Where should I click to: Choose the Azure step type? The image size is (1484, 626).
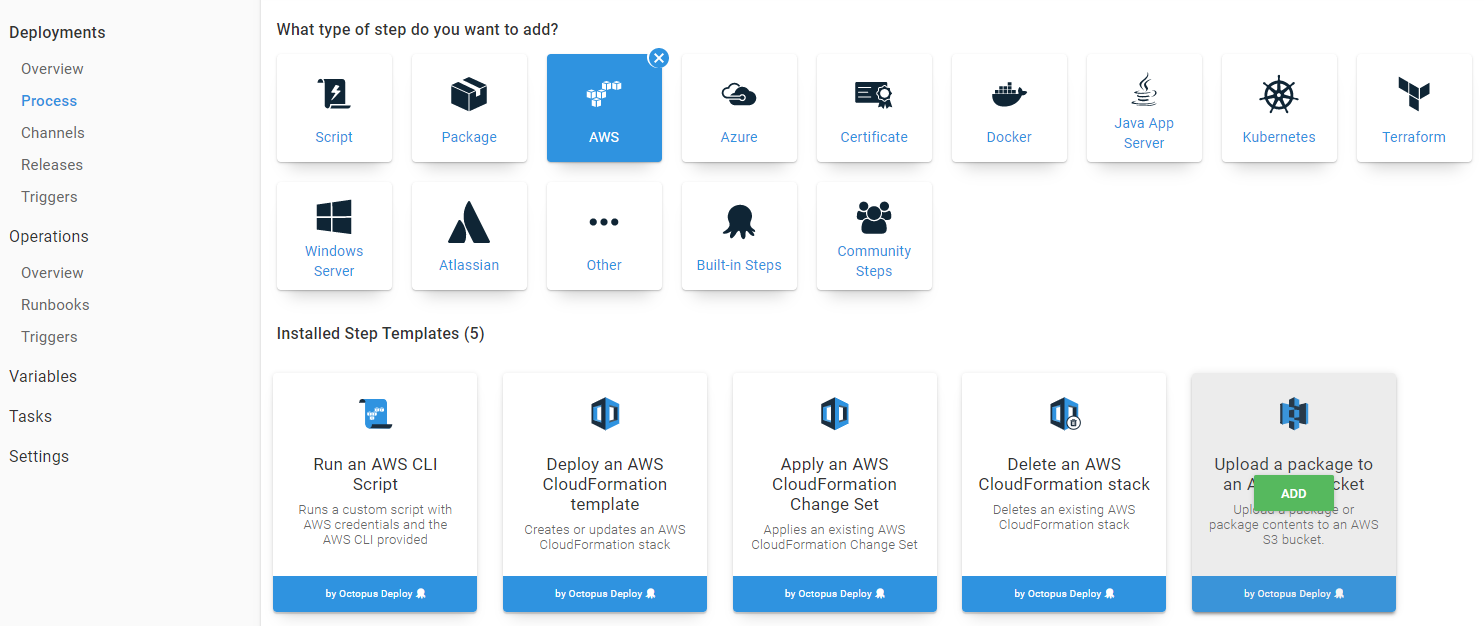(739, 107)
